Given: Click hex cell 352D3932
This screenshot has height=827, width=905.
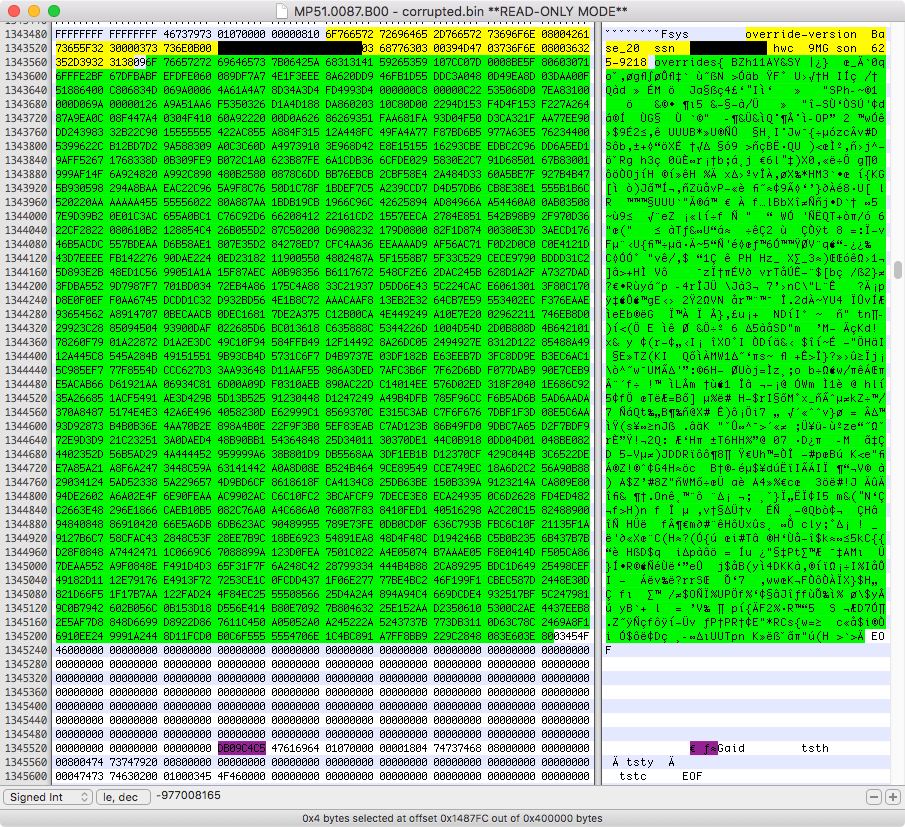Looking at the screenshot, I should coord(79,62).
